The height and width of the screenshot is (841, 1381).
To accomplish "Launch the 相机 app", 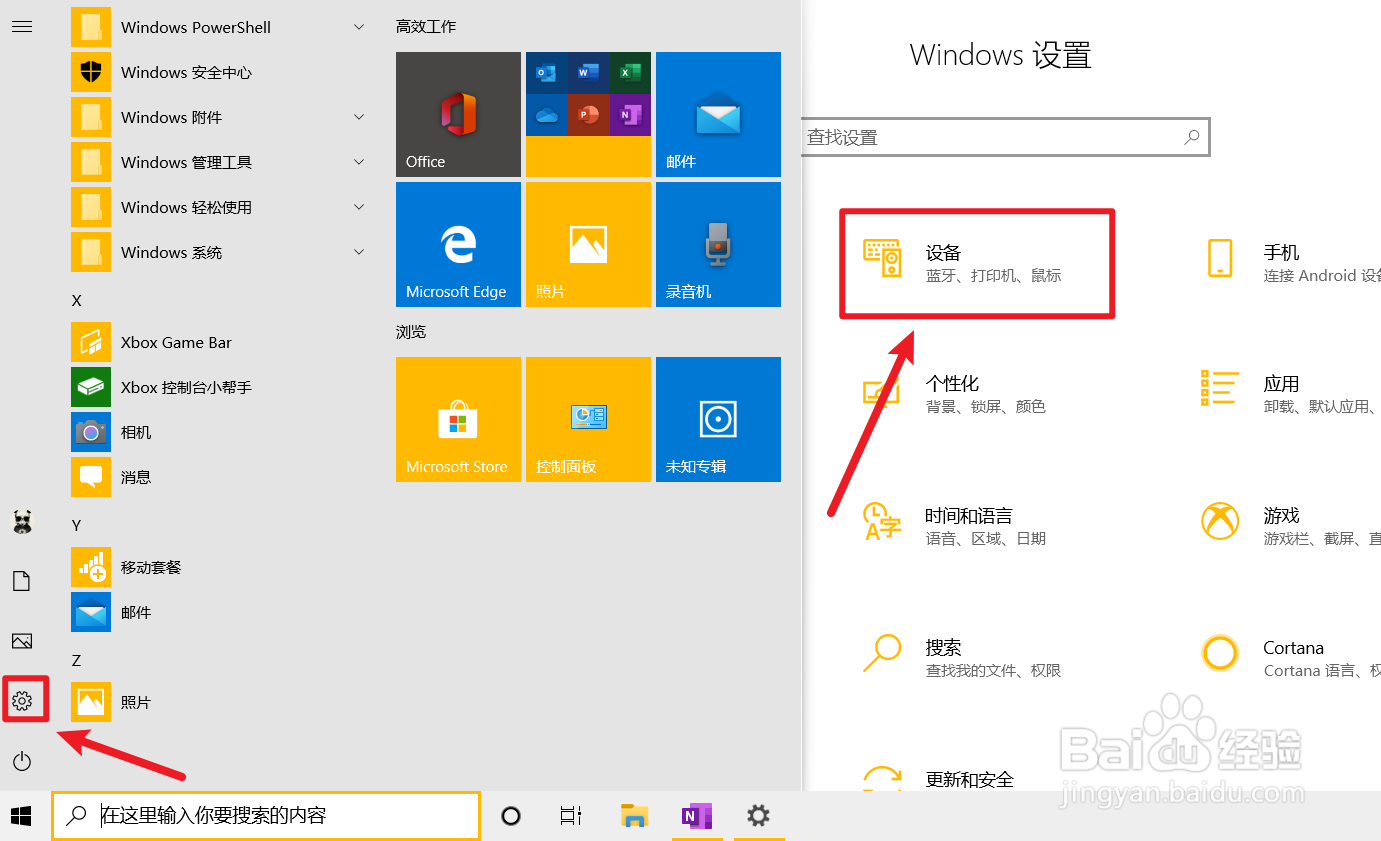I will (x=220, y=432).
